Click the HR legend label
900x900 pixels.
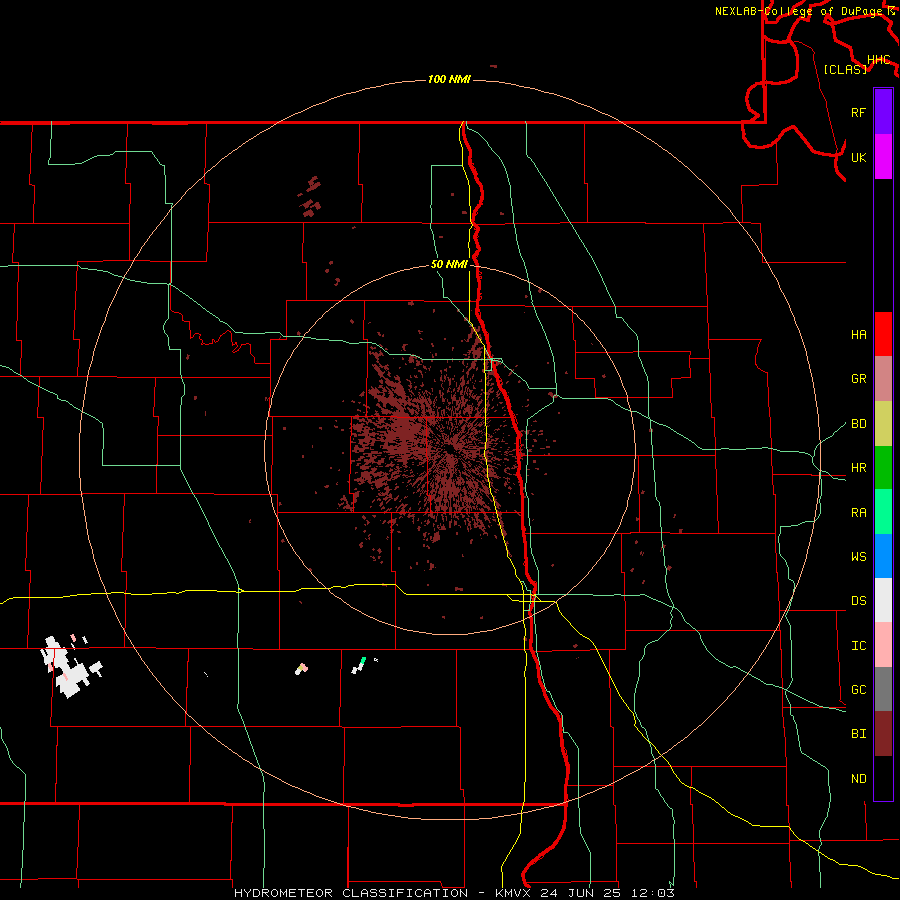coord(859,468)
